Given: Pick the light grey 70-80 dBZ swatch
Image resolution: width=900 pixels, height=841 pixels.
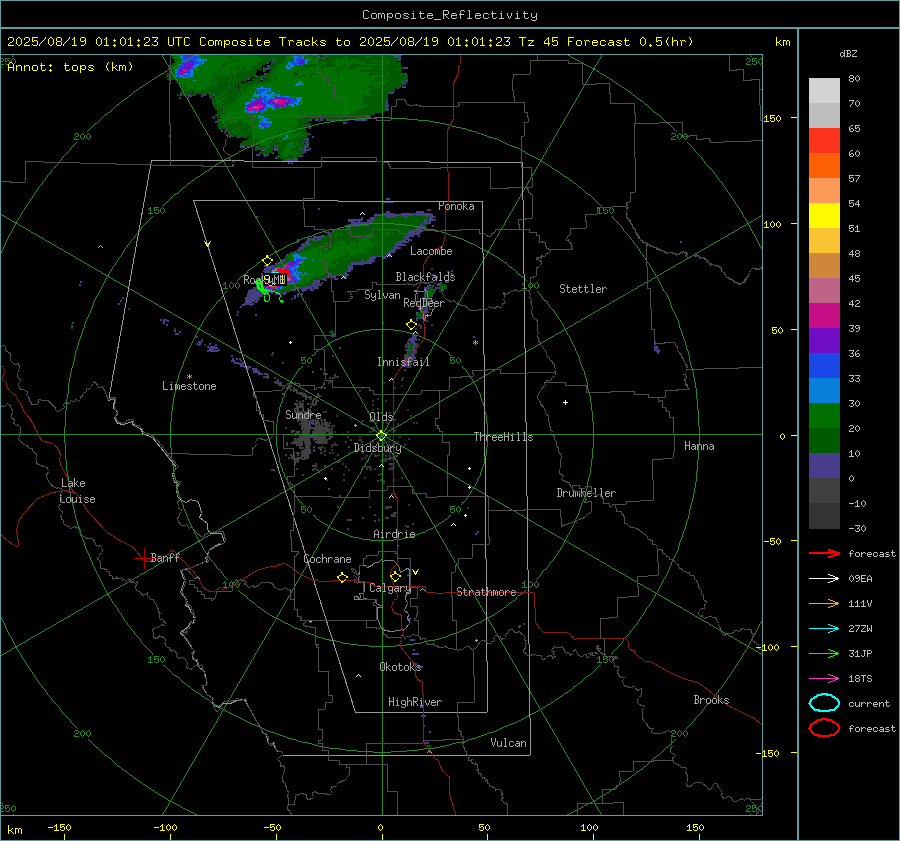Looking at the screenshot, I should 824,91.
